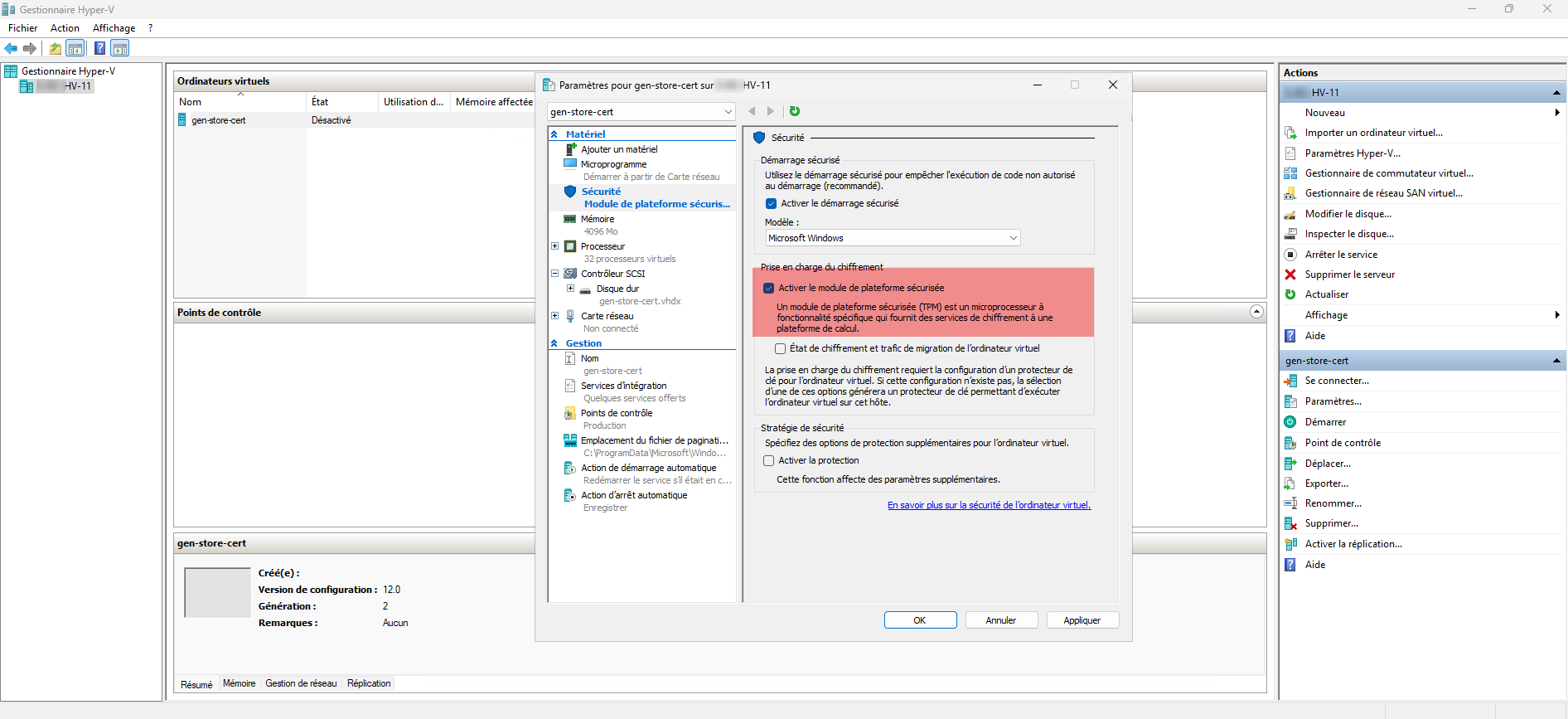Screen dimensions: 1568x719
Task: Click the Arrêter le service icon
Action: click(x=1290, y=255)
